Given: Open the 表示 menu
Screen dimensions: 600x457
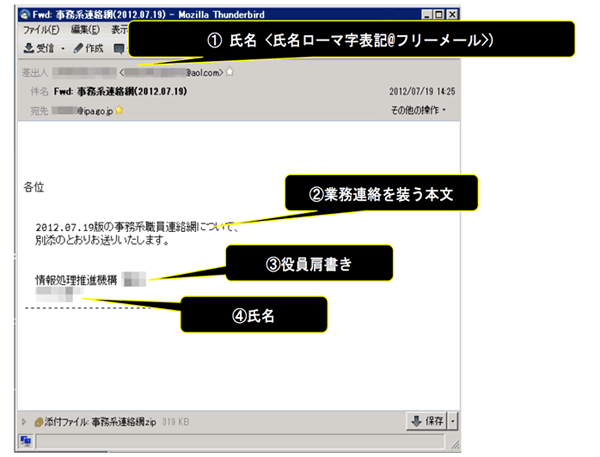Looking at the screenshot, I should (119, 29).
